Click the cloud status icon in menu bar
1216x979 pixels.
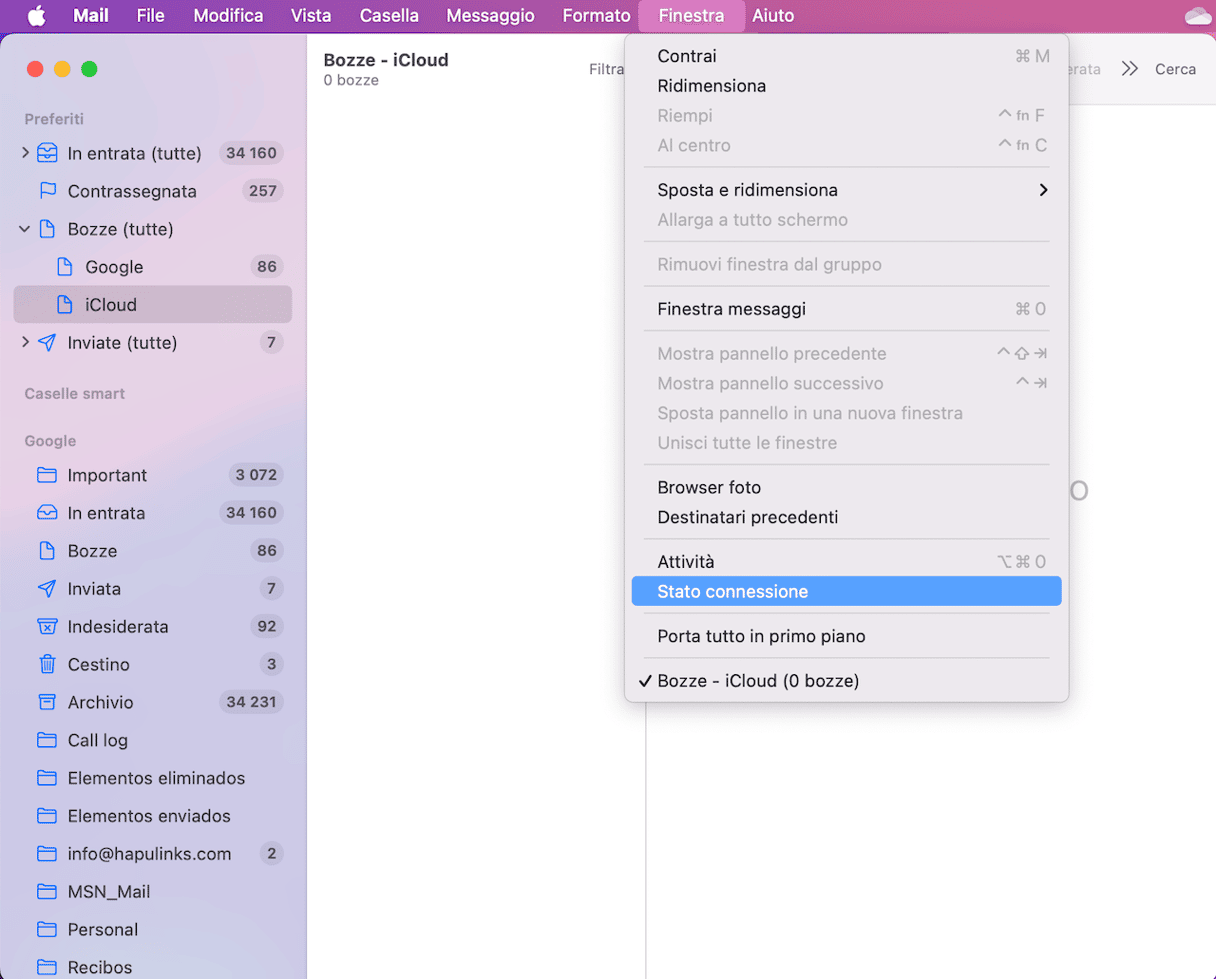1197,16
